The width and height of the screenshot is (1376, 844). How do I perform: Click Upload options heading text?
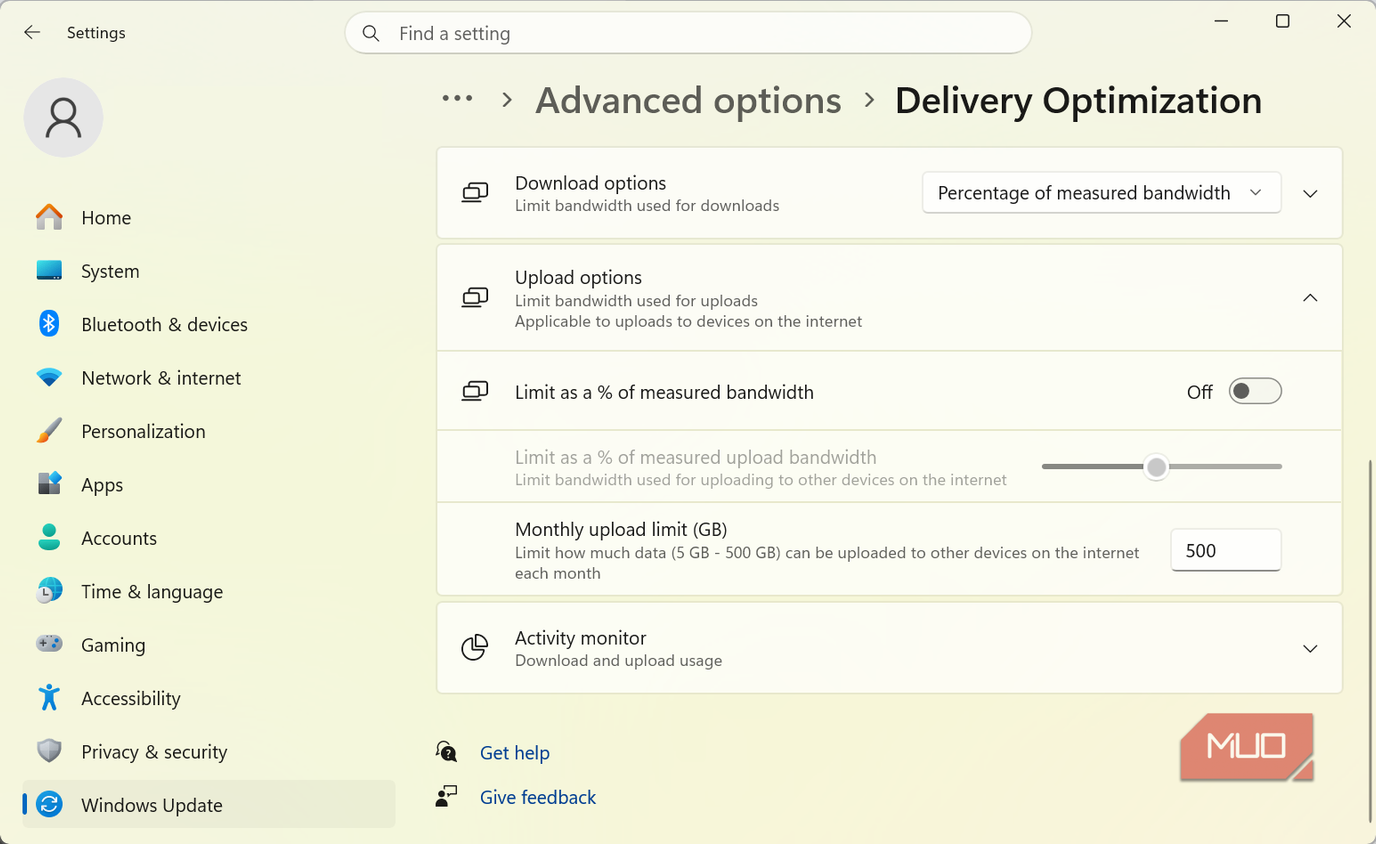click(x=578, y=277)
